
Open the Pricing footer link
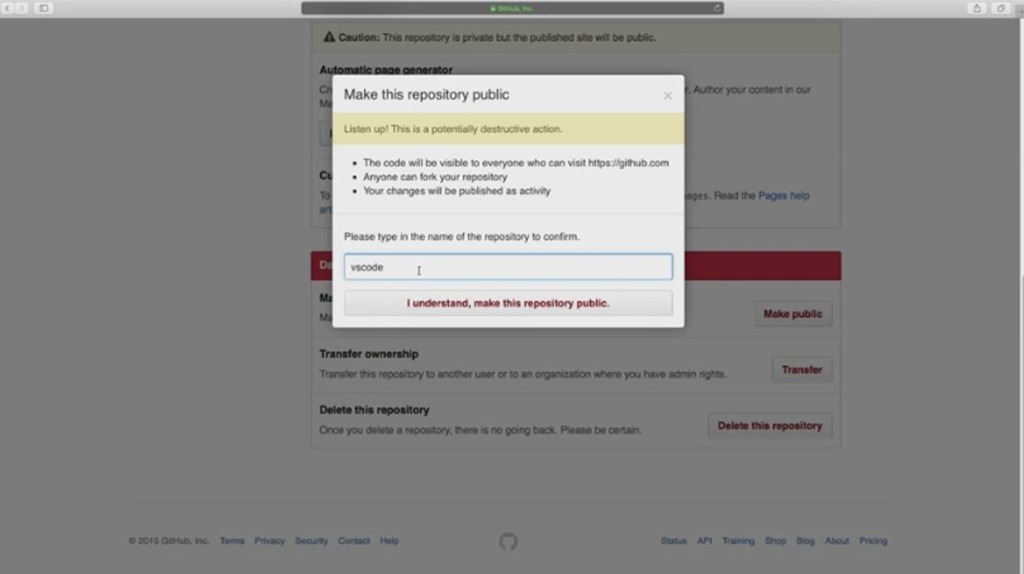point(873,541)
